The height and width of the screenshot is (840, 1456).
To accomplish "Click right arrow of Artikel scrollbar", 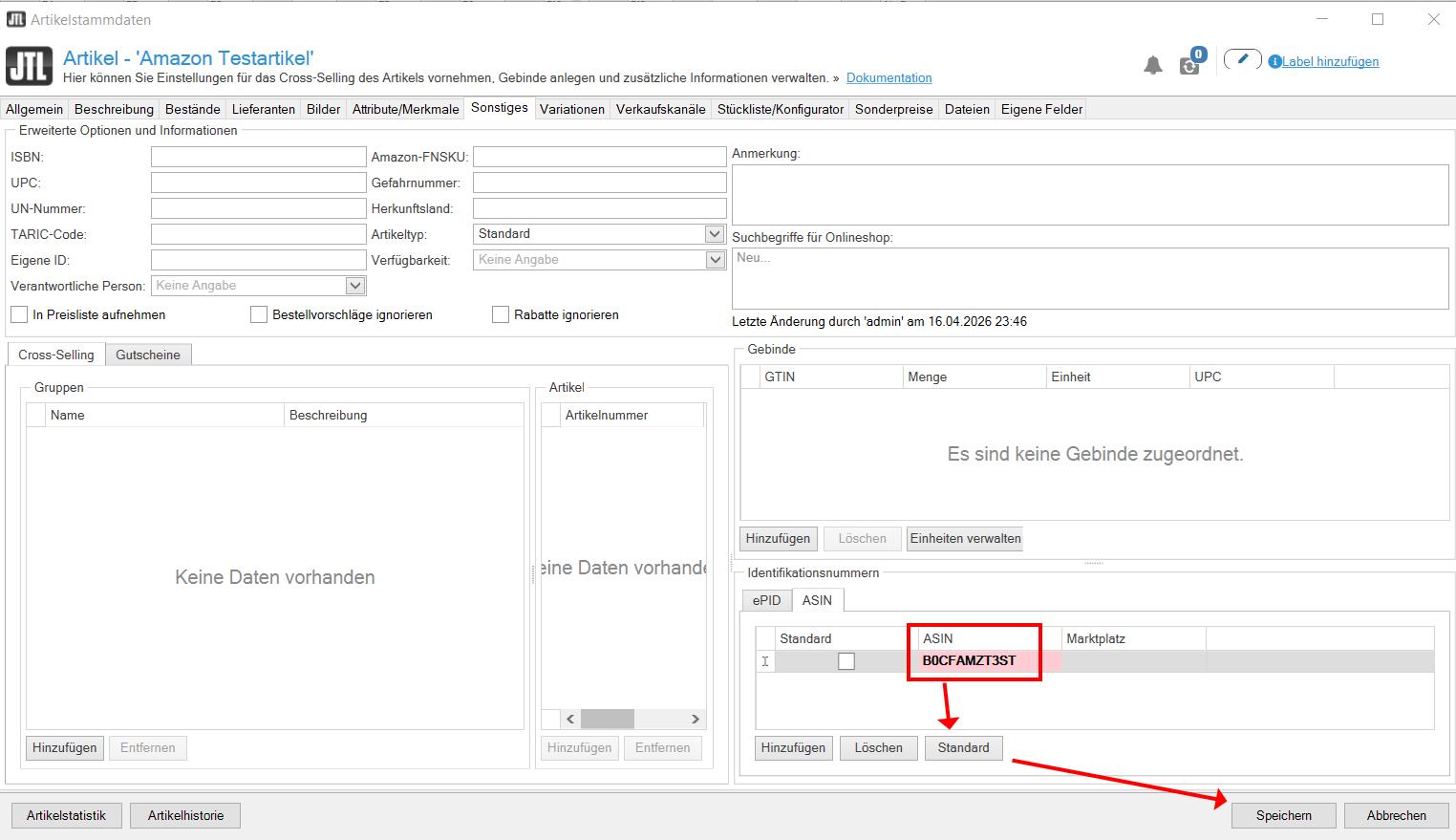I will 696,719.
